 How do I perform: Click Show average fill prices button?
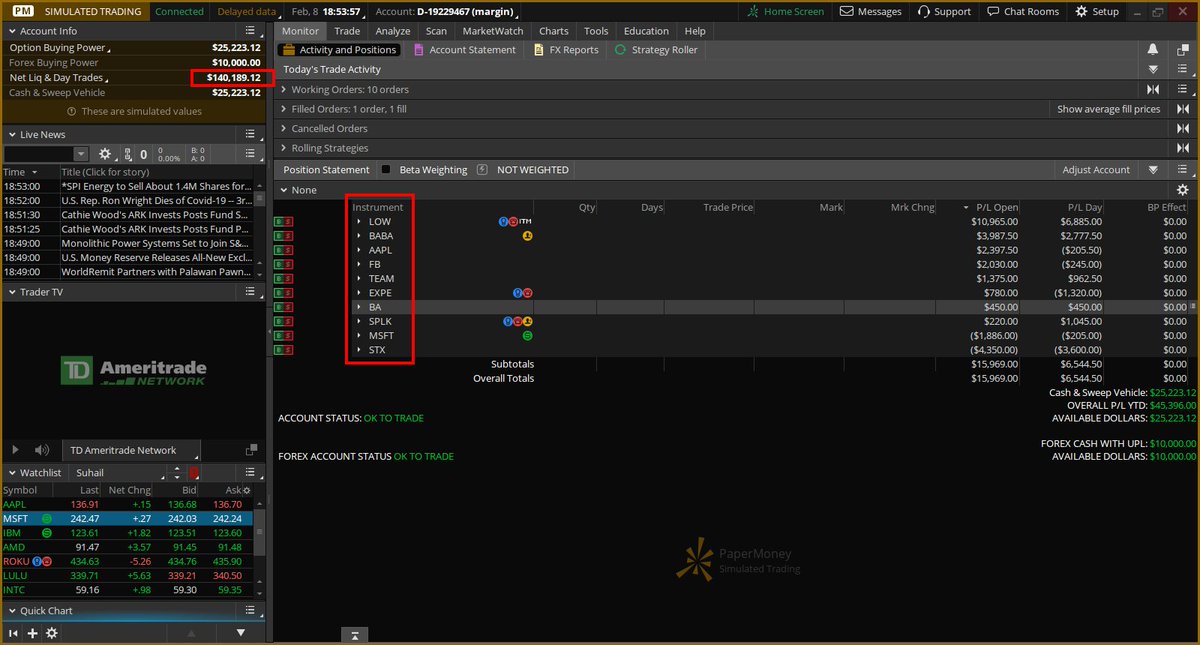point(1109,109)
